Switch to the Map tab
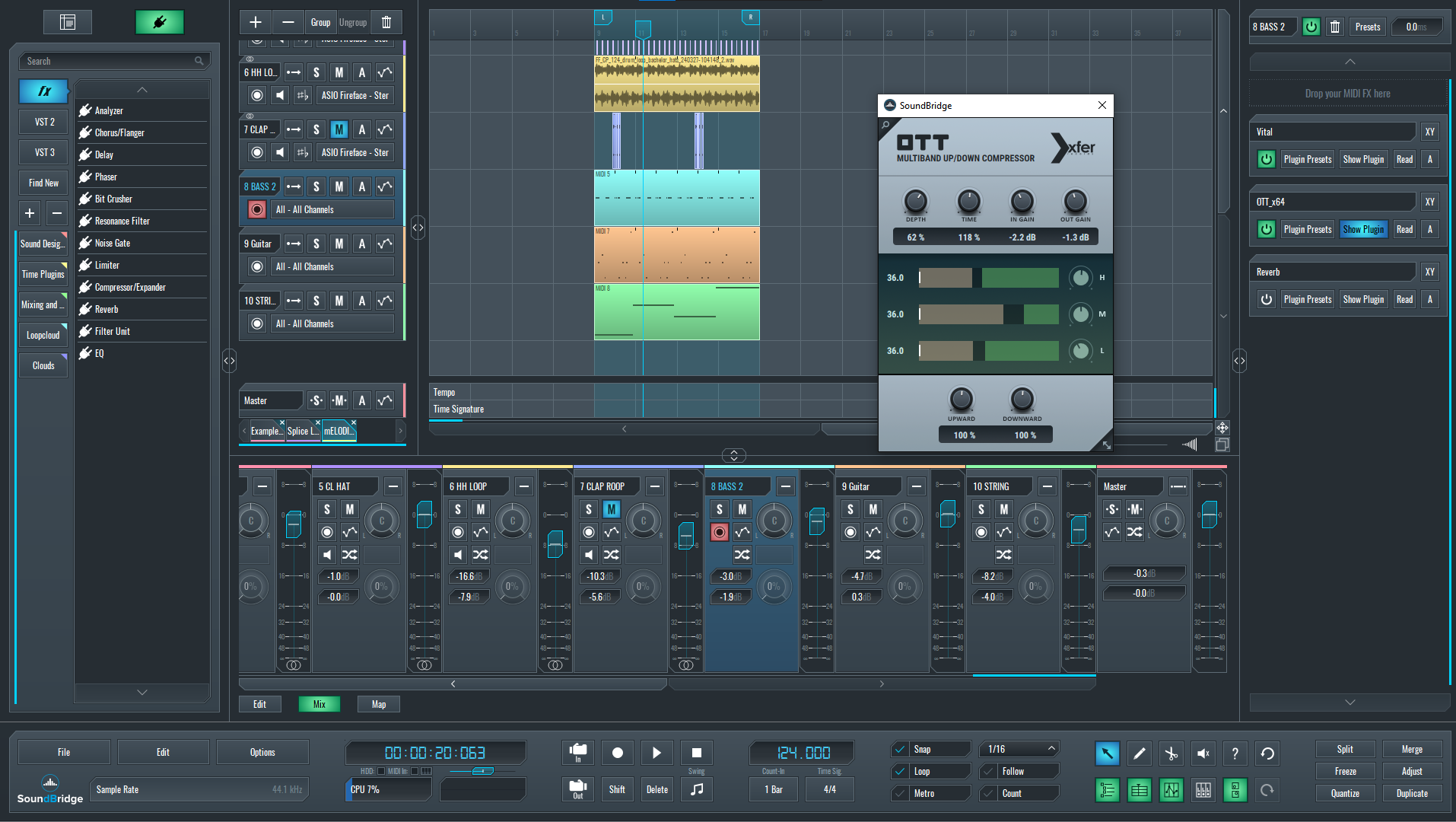The height and width of the screenshot is (822, 1456). 379,704
